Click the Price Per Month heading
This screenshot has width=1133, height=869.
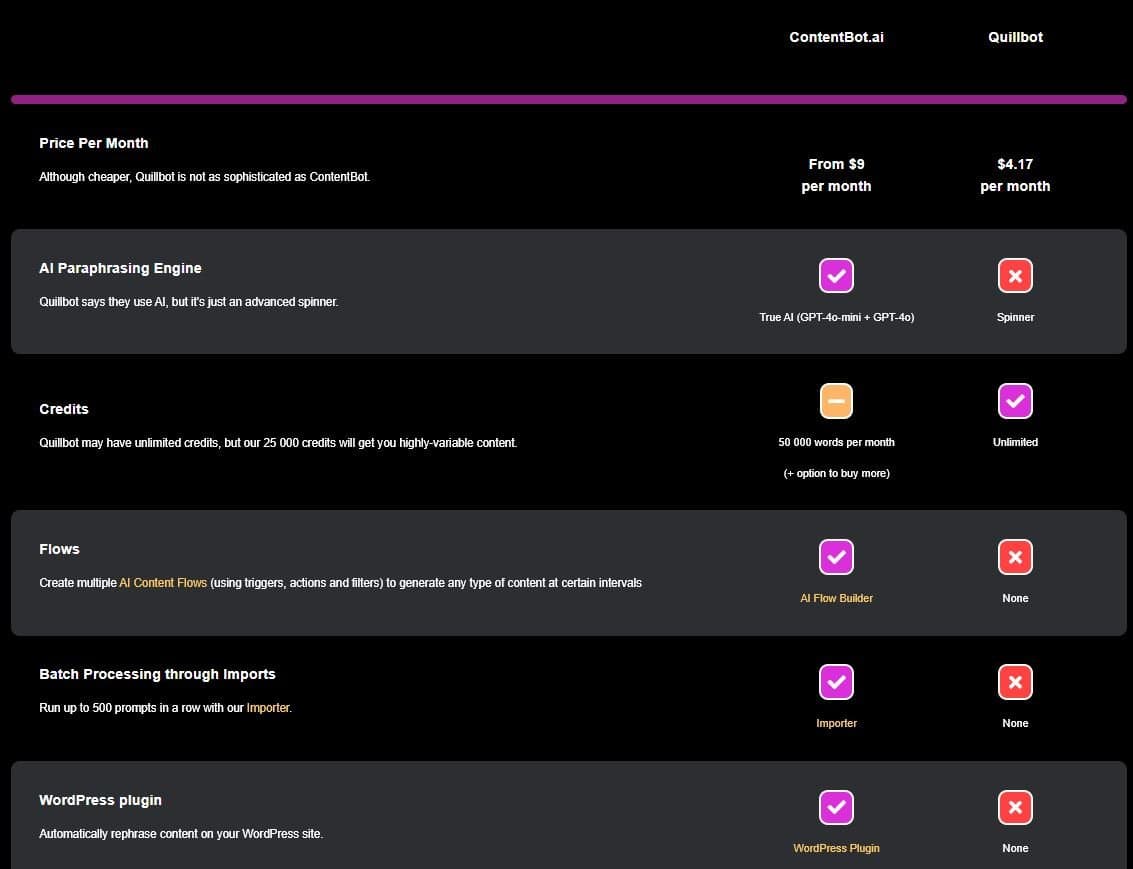point(94,143)
